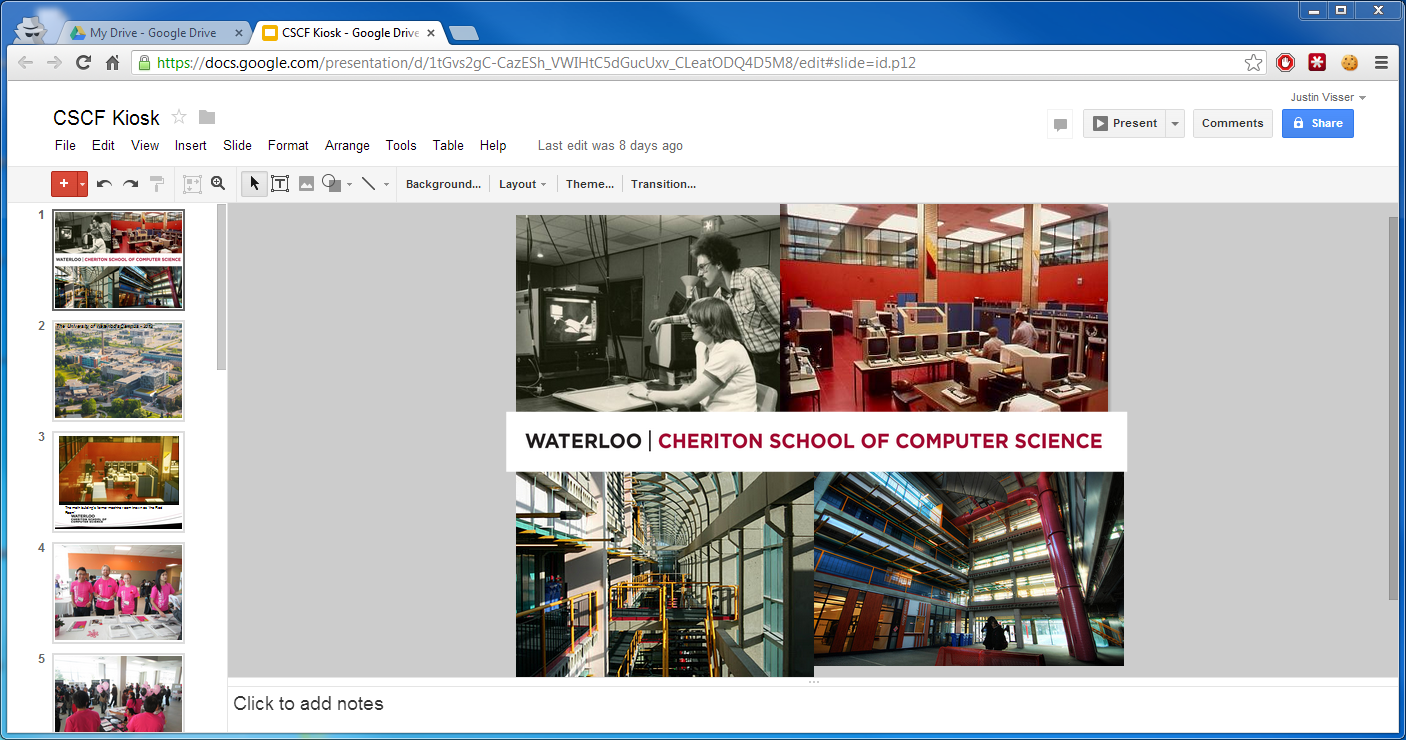Open a new browser tab

[464, 34]
